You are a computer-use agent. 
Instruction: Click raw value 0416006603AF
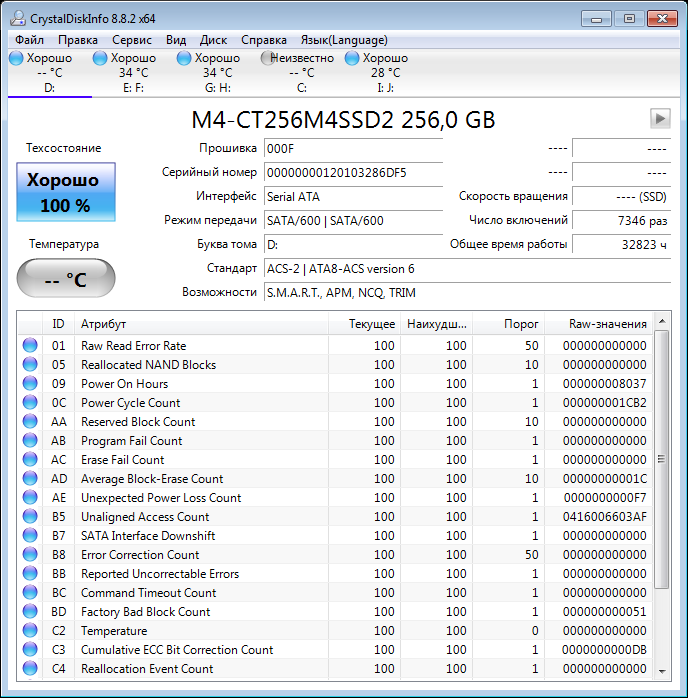tap(605, 516)
